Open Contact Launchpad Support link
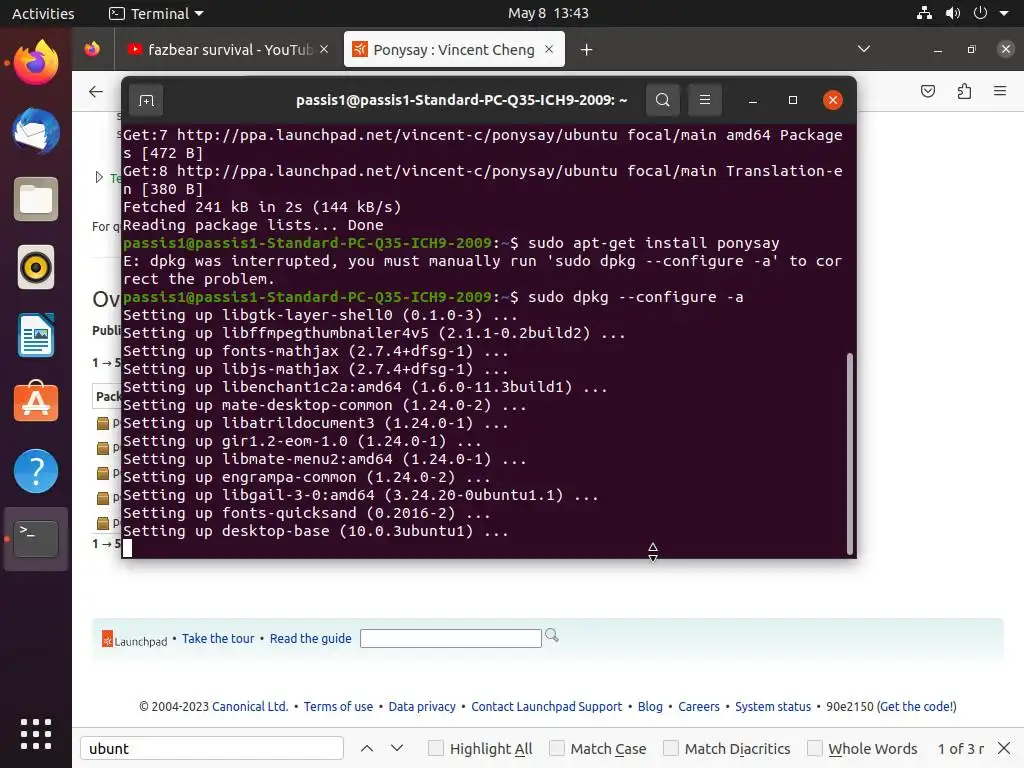Viewport: 1024px width, 768px height. pyautogui.click(x=547, y=706)
